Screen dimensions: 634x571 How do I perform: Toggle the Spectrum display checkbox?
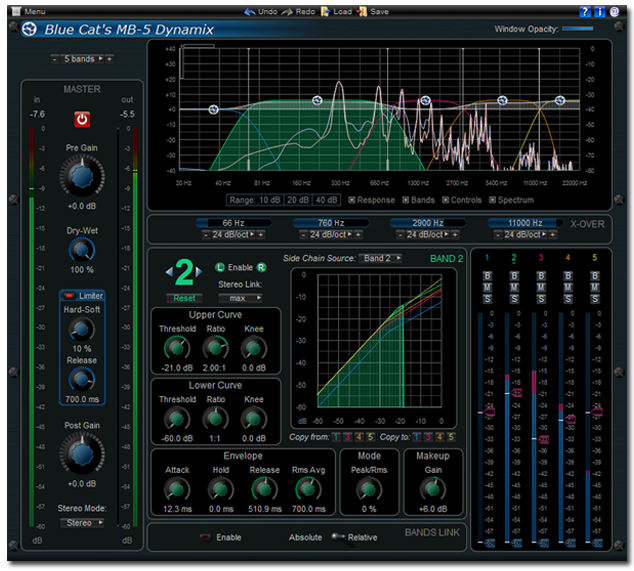tap(492, 200)
